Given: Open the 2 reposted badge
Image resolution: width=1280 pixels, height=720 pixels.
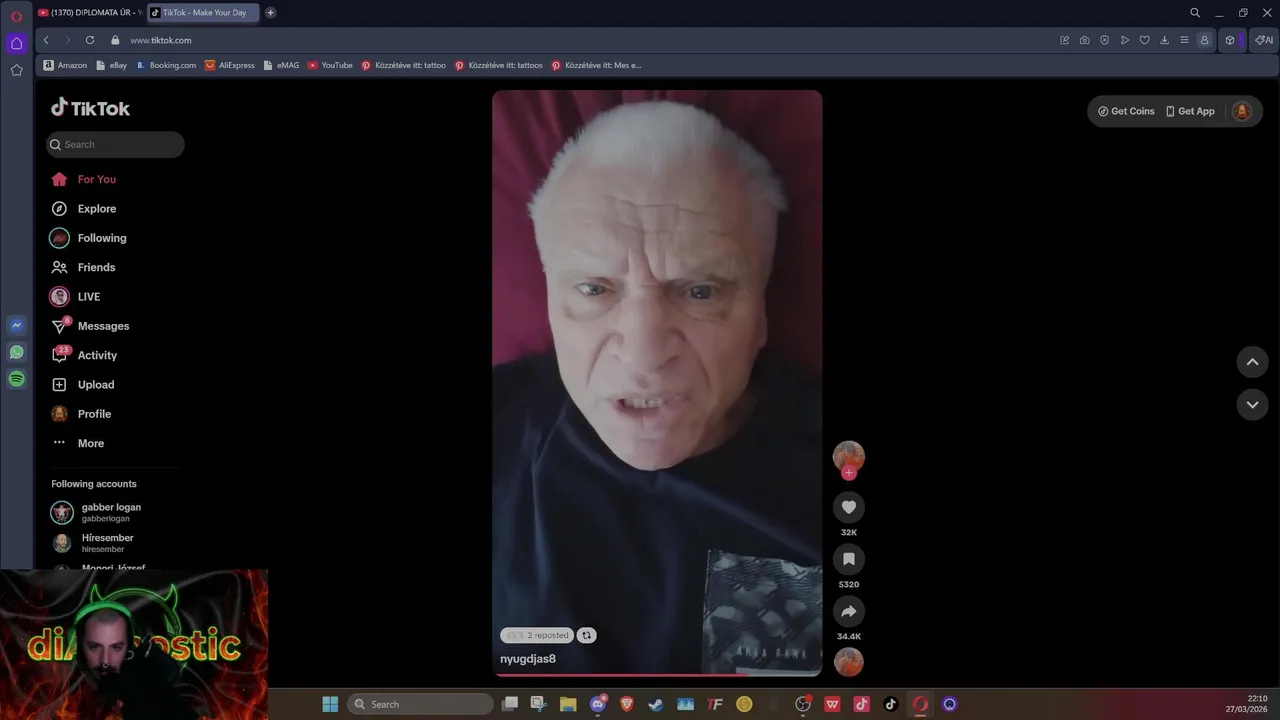Looking at the screenshot, I should 537,635.
